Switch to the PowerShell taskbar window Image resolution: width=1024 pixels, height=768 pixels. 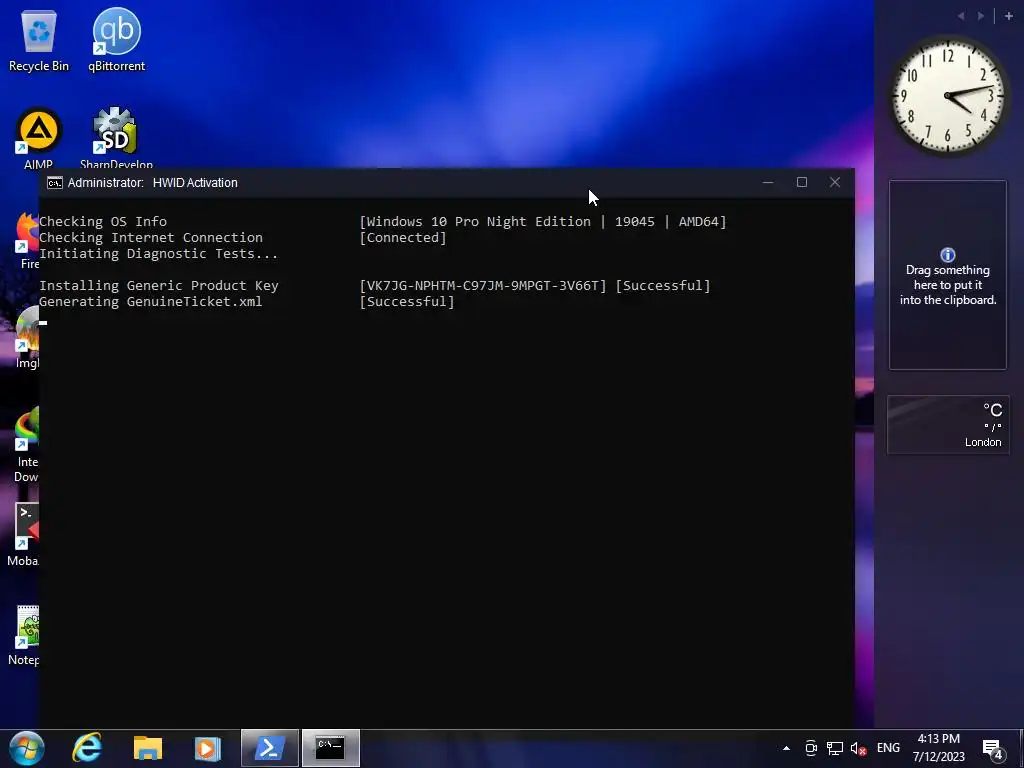point(270,748)
